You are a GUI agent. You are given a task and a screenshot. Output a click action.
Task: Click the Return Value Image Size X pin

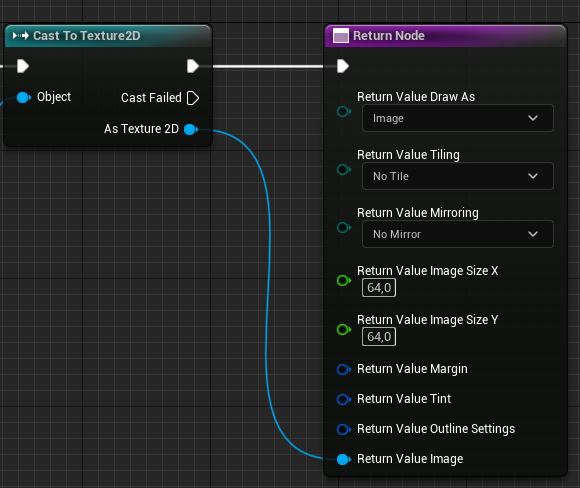[x=344, y=280]
